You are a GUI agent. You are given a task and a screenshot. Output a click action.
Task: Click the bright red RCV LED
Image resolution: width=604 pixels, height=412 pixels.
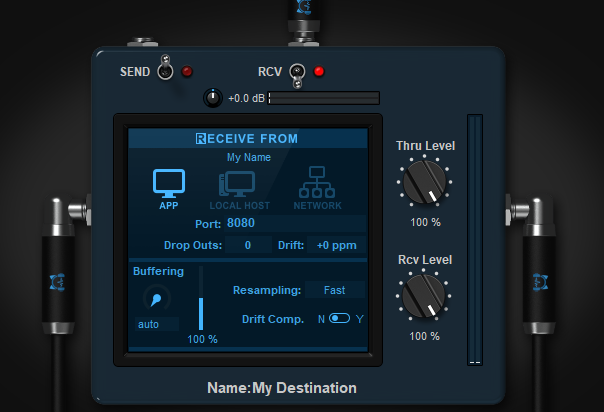[319, 71]
